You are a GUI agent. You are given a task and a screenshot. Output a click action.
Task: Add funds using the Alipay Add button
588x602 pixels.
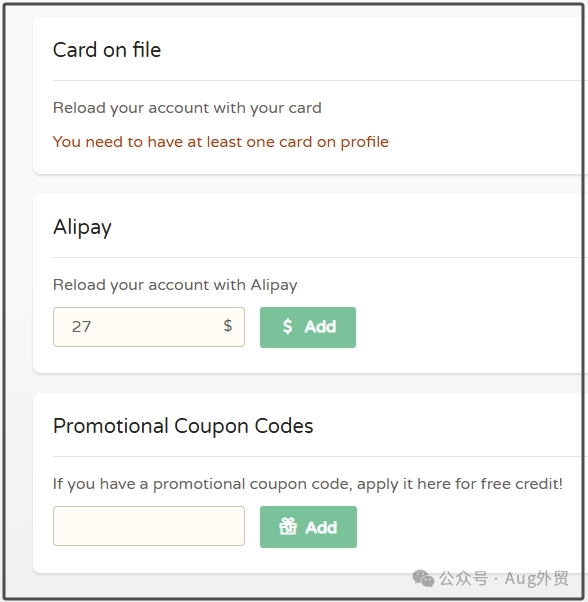coord(308,327)
